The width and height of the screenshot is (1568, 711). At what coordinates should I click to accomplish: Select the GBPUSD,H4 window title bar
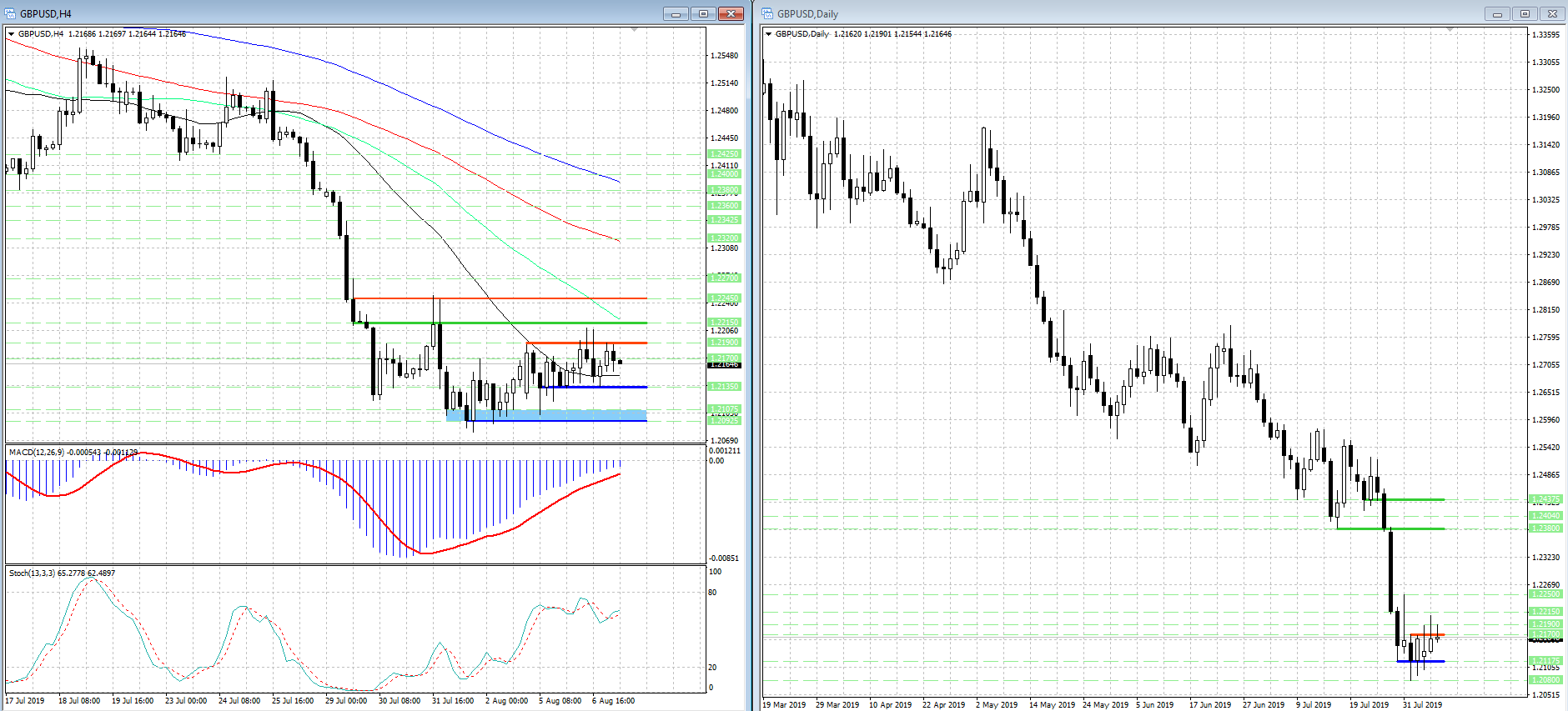pos(334,13)
